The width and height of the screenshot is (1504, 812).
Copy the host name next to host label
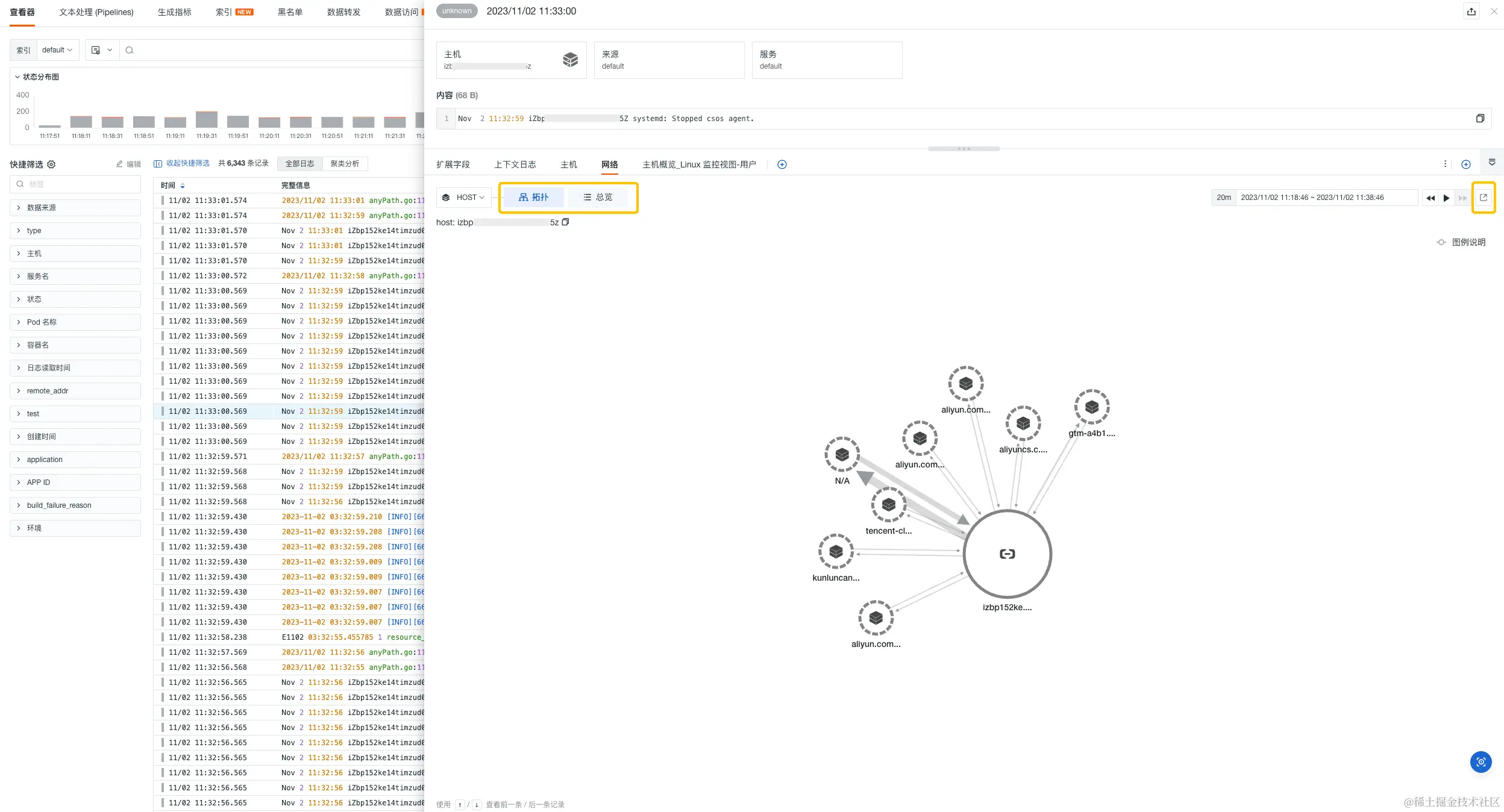(x=565, y=222)
